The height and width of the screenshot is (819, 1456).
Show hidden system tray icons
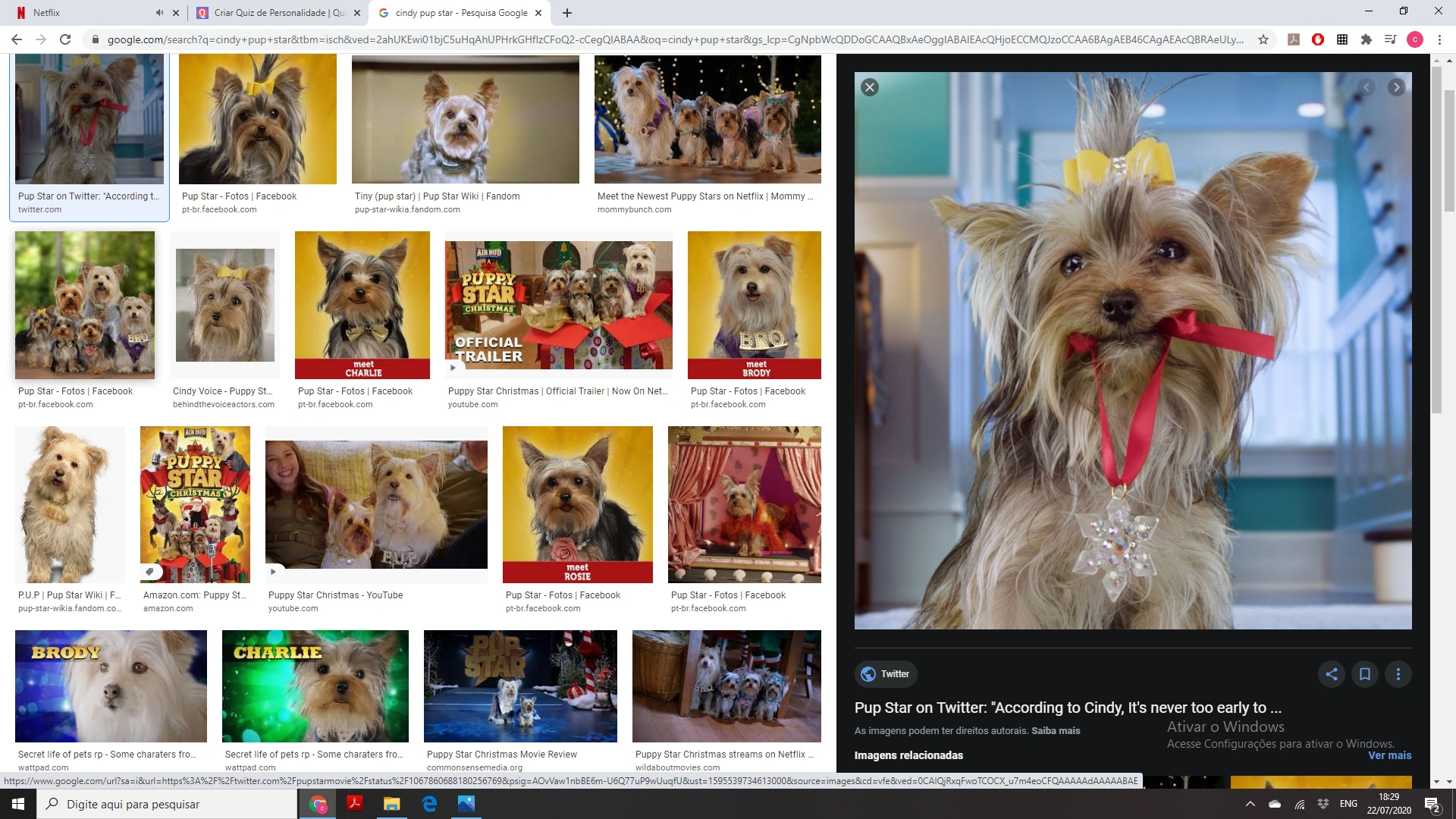click(1250, 804)
